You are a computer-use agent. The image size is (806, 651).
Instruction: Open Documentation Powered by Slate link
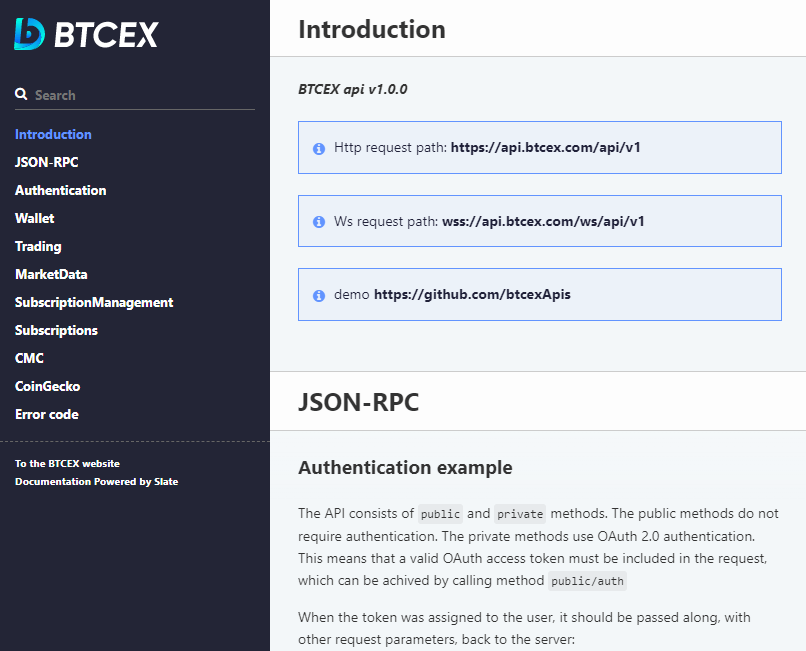[96, 481]
